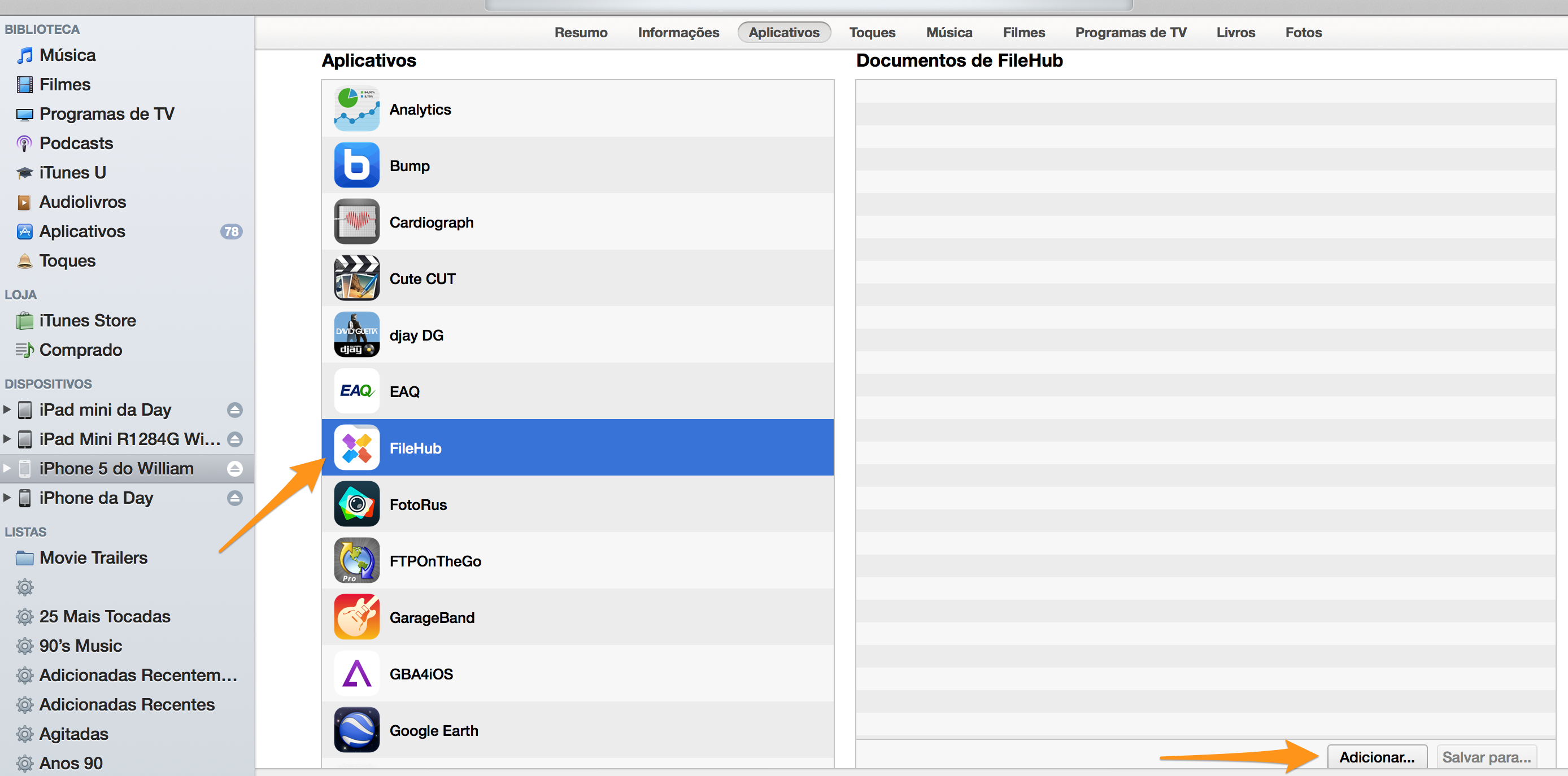Switch to the Aplicativos tab
Viewport: 1568px width, 776px height.
click(784, 32)
